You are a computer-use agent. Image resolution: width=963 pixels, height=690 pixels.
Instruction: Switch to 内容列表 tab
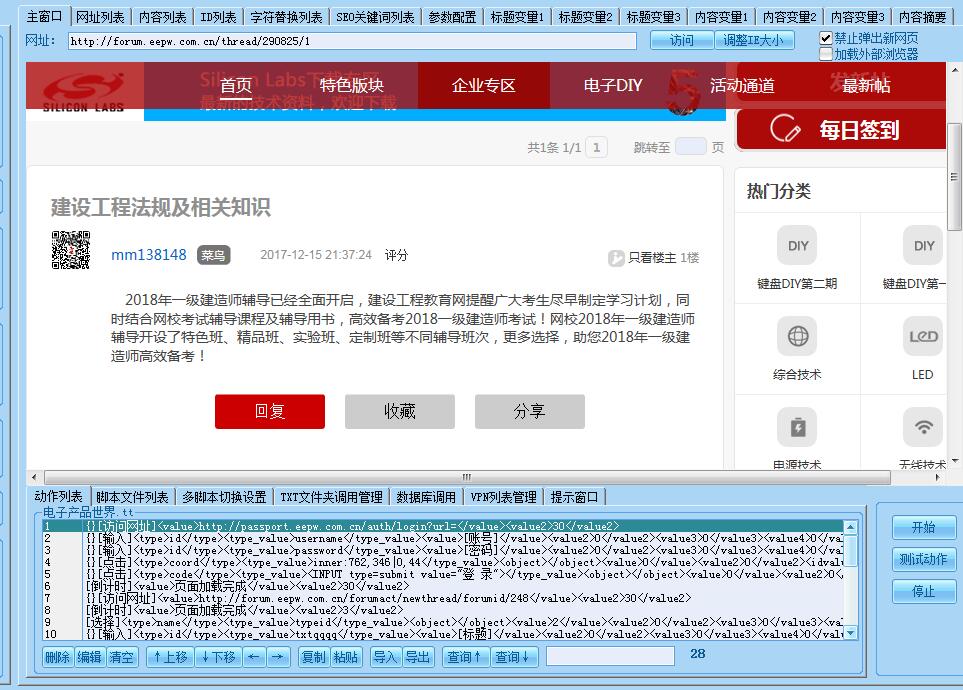point(162,17)
